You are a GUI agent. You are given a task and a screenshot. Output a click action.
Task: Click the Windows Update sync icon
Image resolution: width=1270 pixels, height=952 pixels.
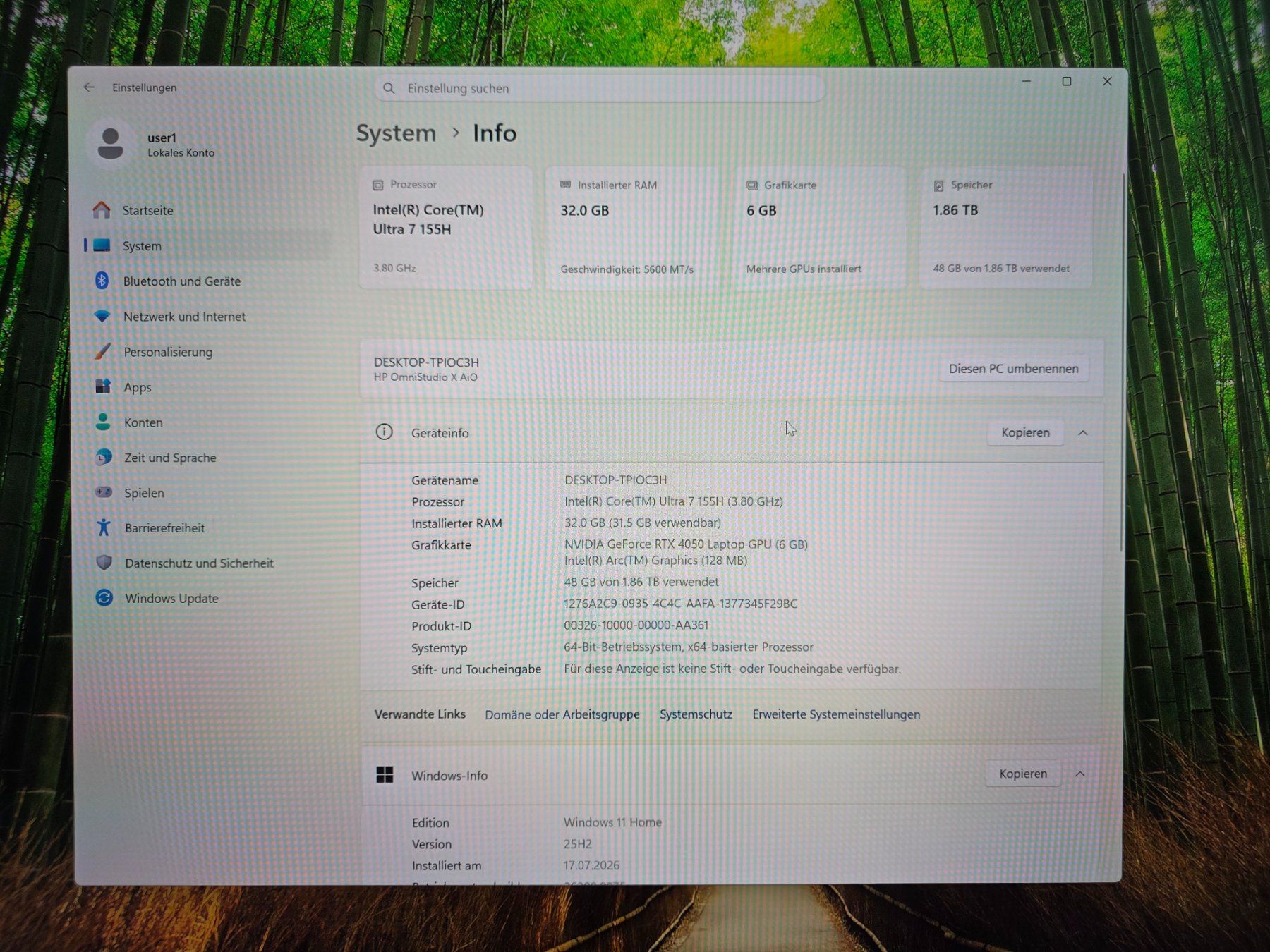(x=104, y=598)
